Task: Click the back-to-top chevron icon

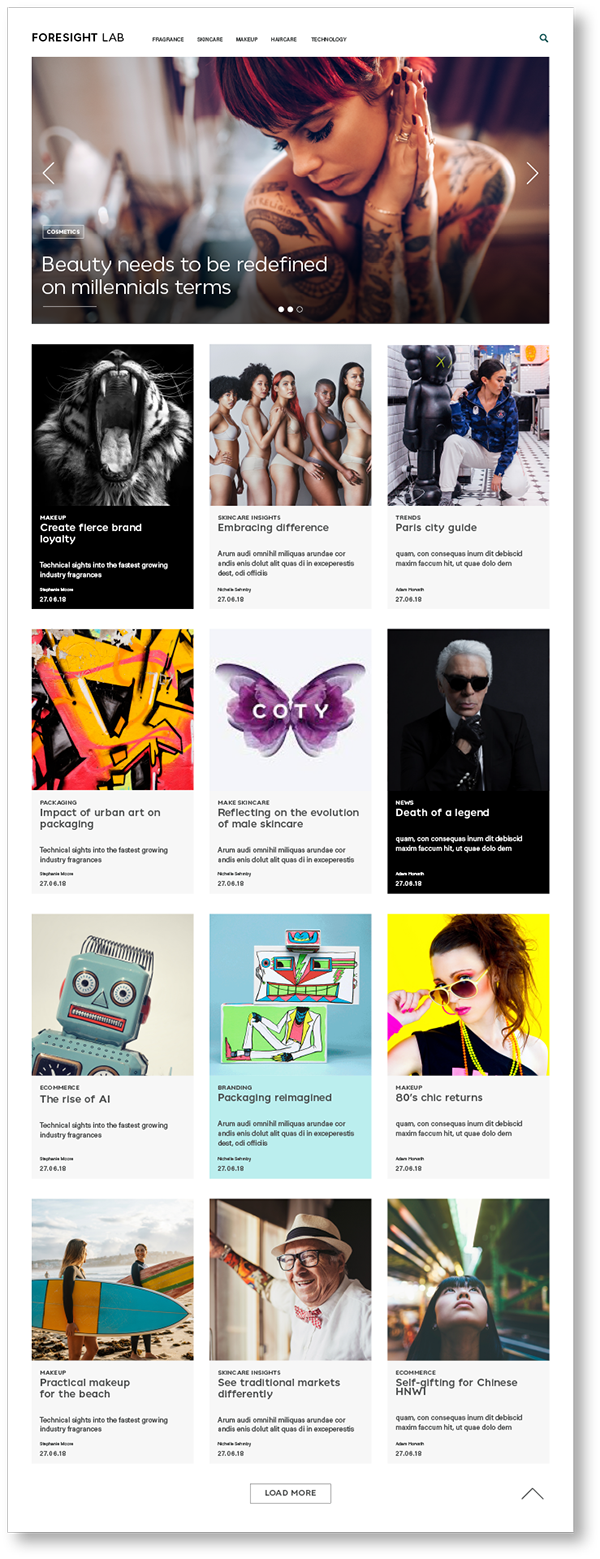Action: click(532, 1494)
